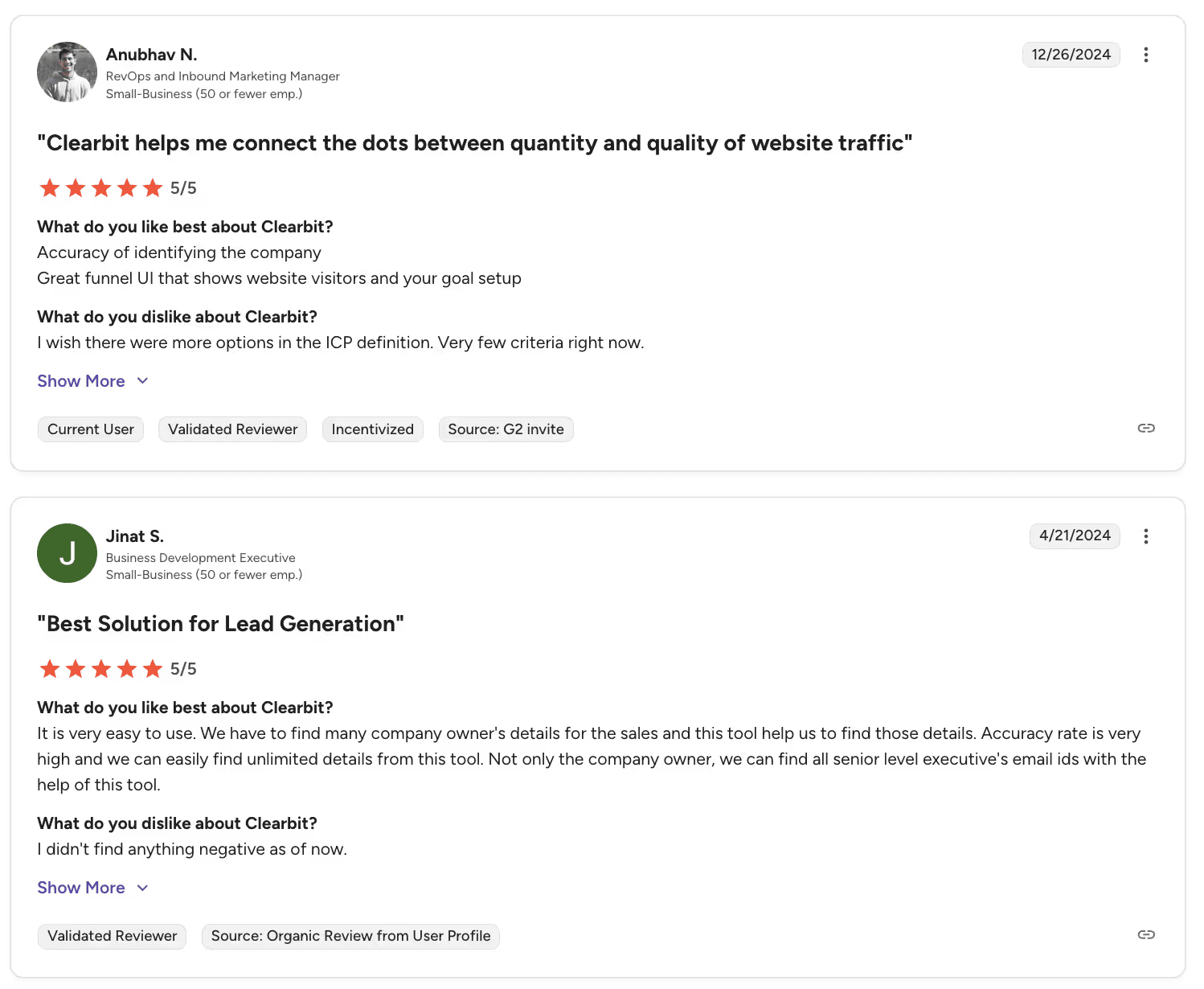Screen dimensions: 1204x989
Task: Select Anubhav N.'s profile photo
Action: (67, 72)
